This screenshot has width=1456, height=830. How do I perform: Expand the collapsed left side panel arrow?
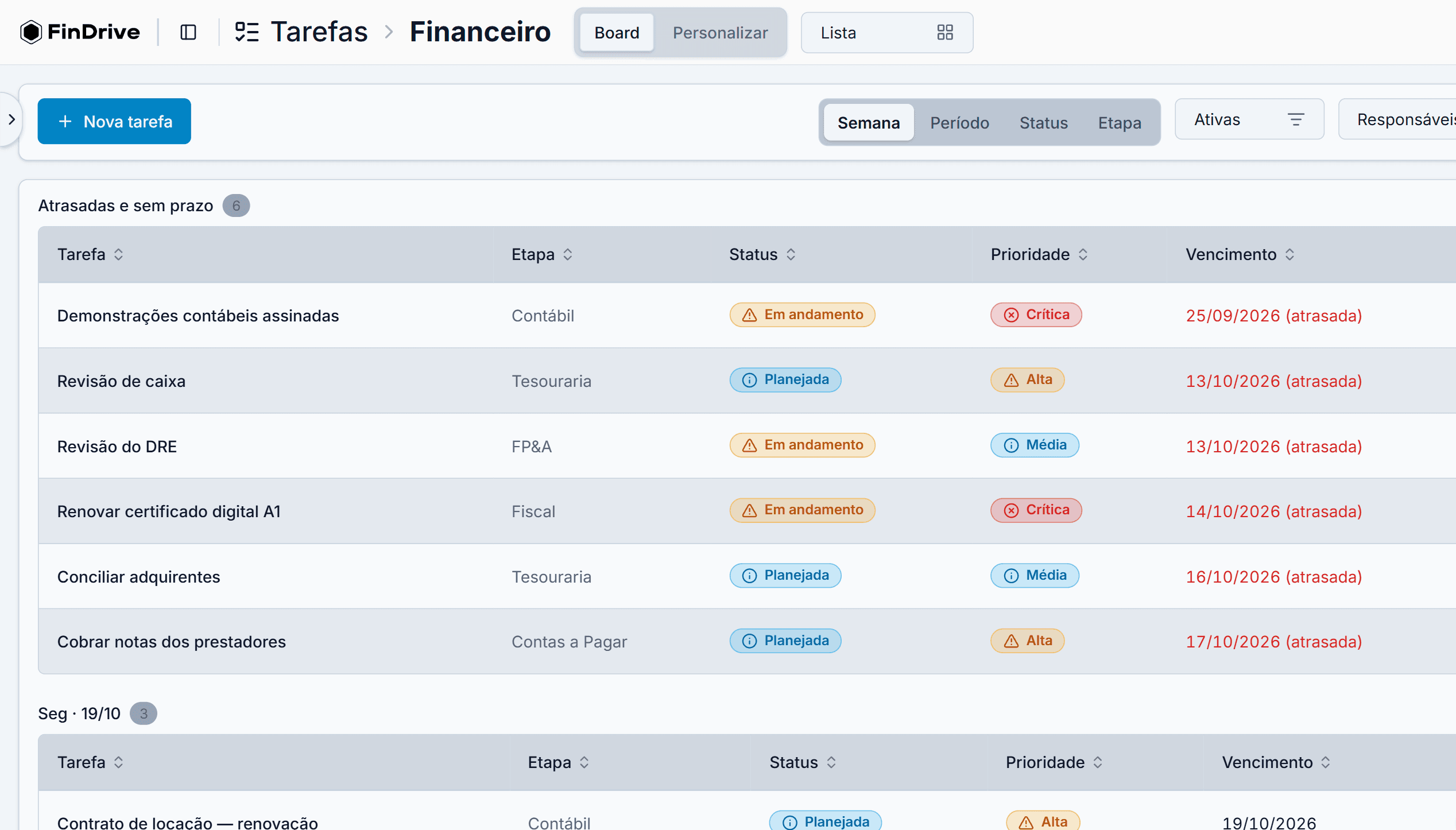pyautogui.click(x=11, y=119)
